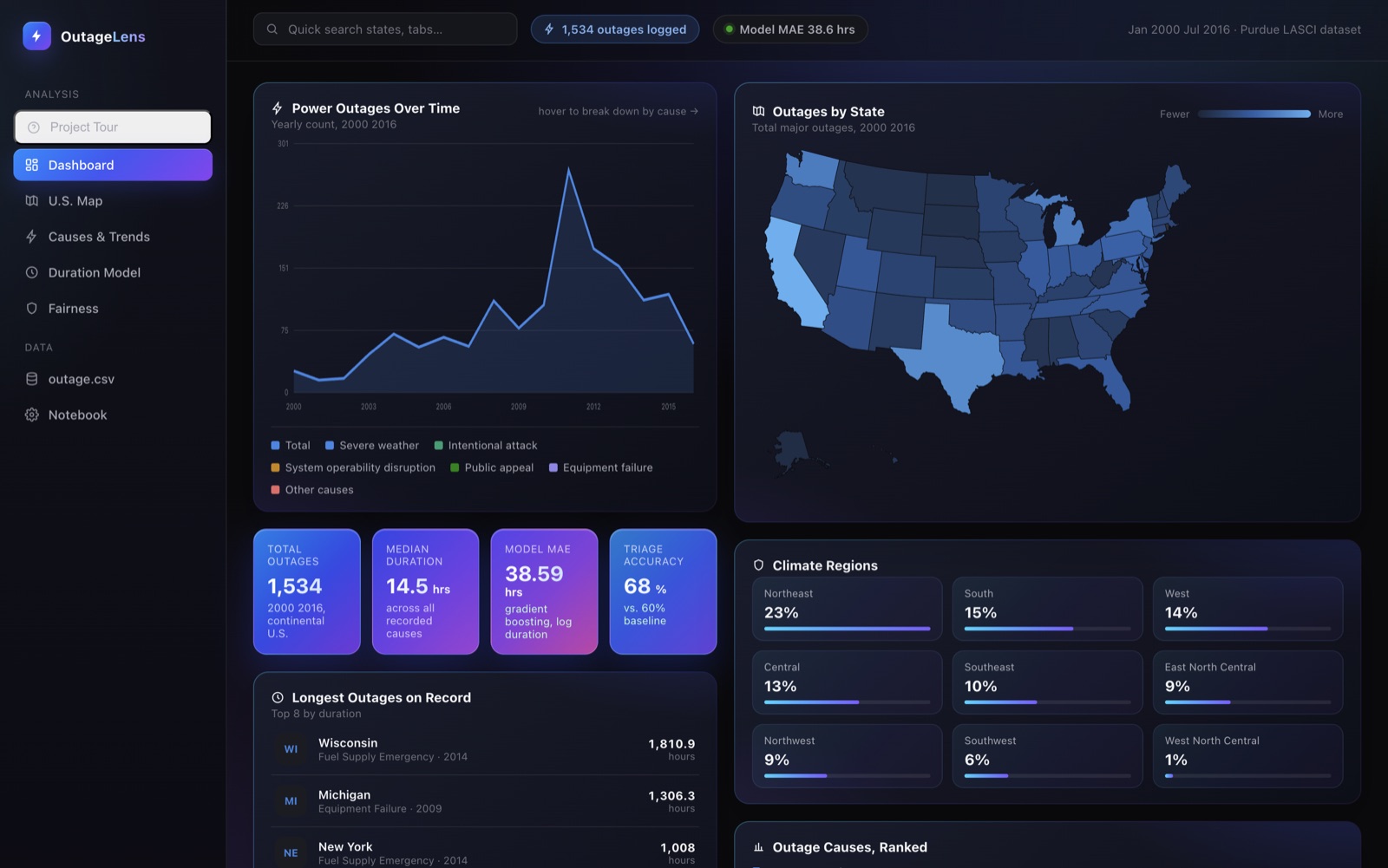Click the Median Duration 14.5 hrs card
1388x868 pixels.
tap(426, 591)
